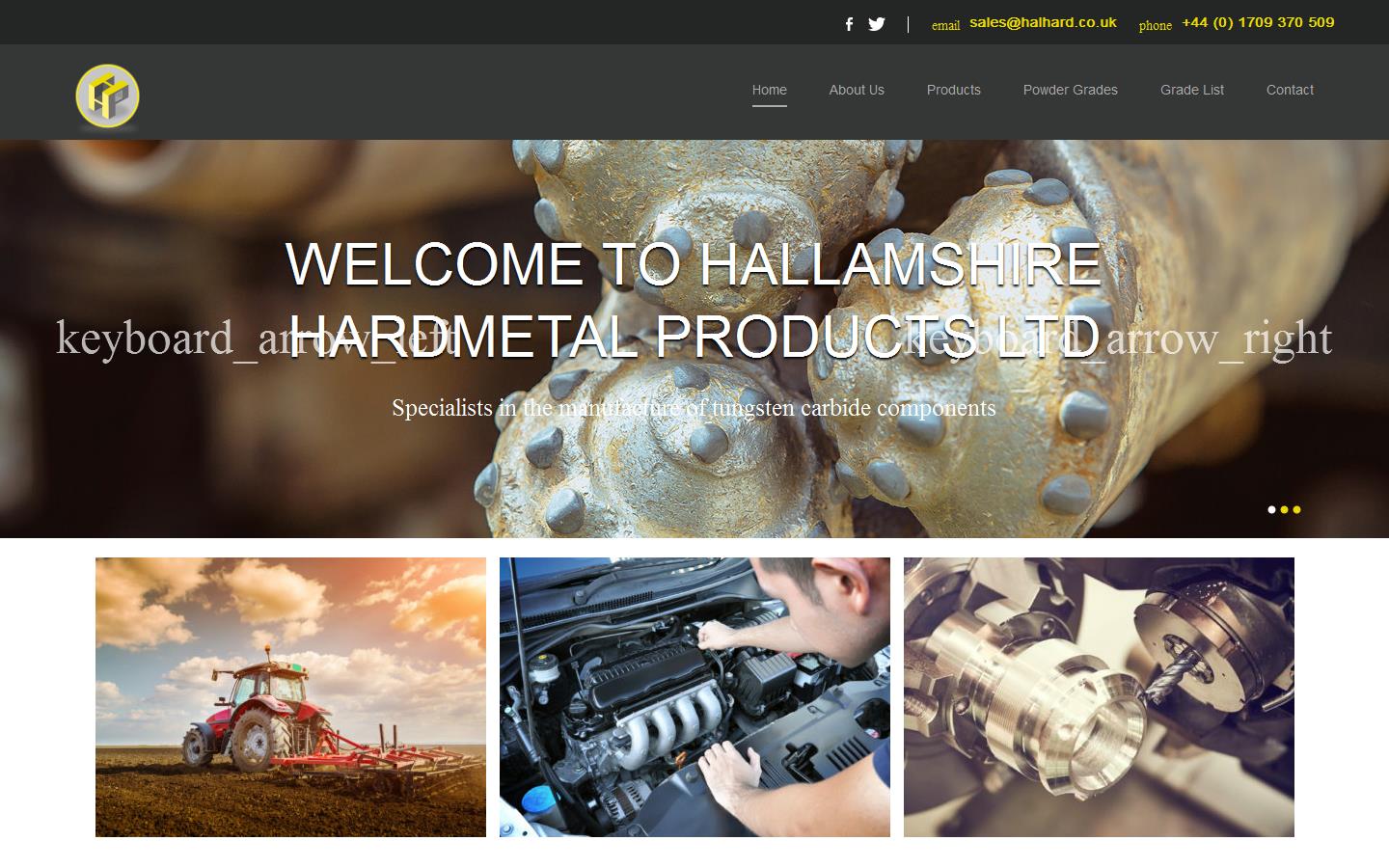Click the +44 (0) 1709 370 509 phone number
Image resolution: width=1389 pixels, height=868 pixels.
1258,22
